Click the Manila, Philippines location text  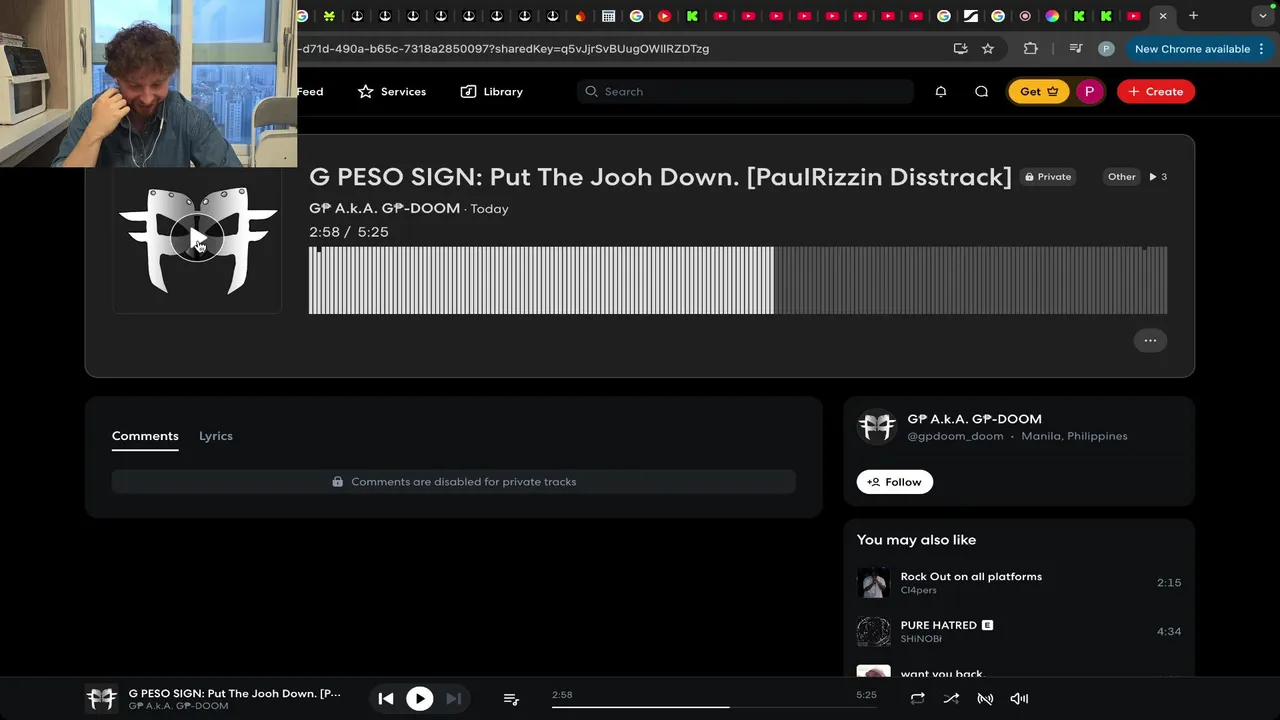[1074, 436]
